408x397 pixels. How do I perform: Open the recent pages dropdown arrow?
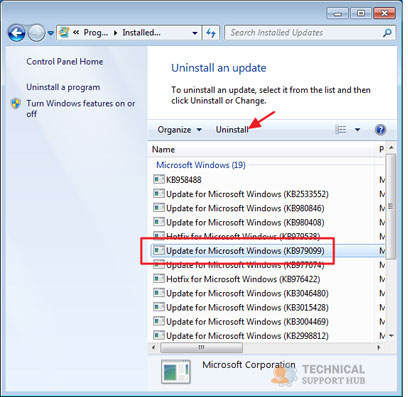point(50,33)
